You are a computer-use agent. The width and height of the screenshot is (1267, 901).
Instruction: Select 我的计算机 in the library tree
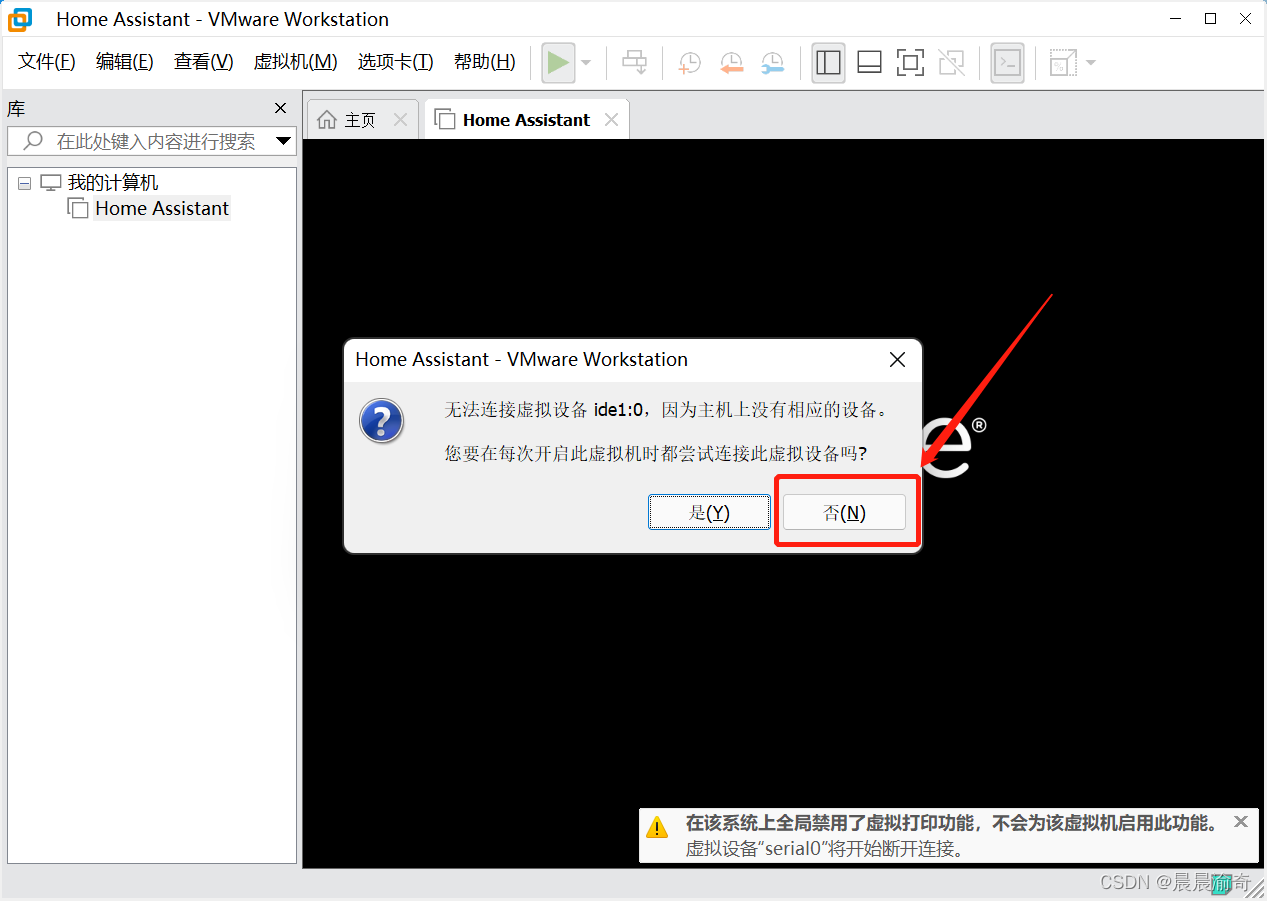(x=113, y=183)
